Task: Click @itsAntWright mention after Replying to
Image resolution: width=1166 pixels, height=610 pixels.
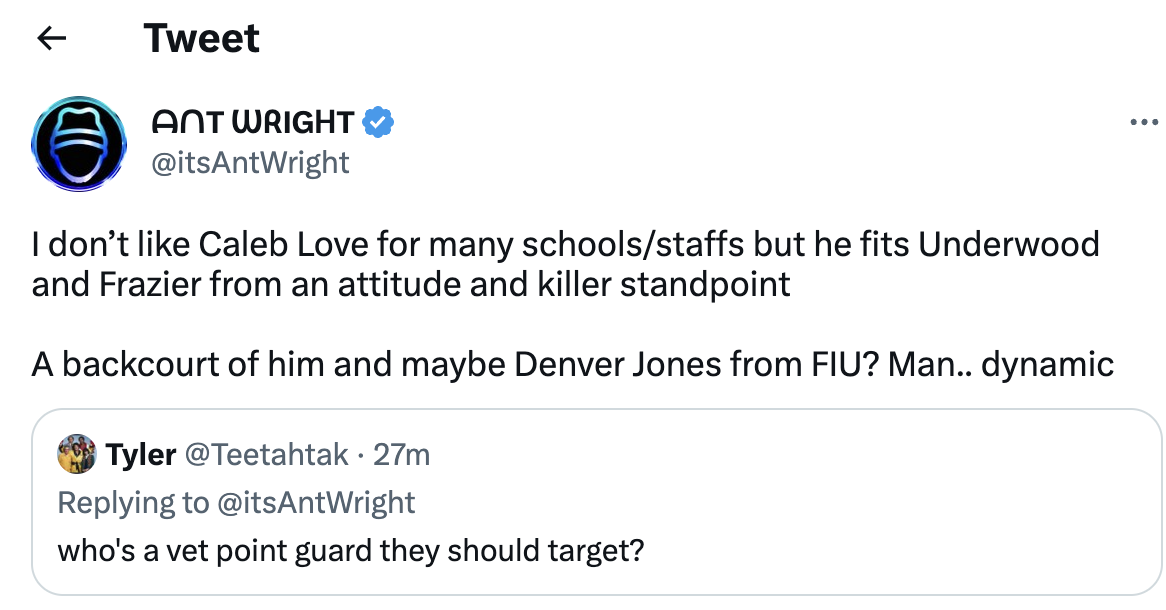Action: [316, 502]
